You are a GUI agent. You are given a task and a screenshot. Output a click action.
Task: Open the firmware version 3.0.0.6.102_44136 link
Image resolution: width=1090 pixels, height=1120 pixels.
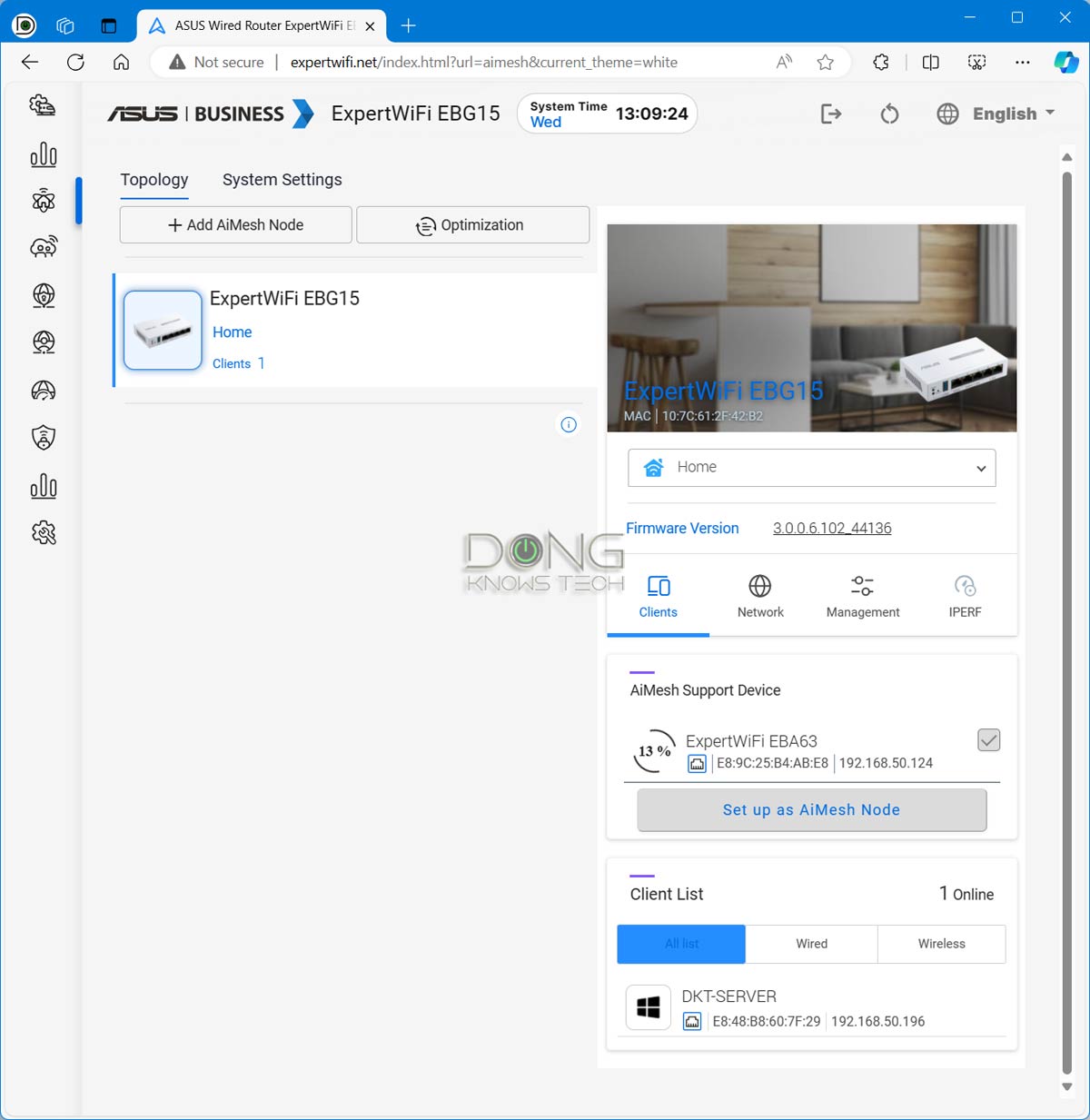[832, 529]
